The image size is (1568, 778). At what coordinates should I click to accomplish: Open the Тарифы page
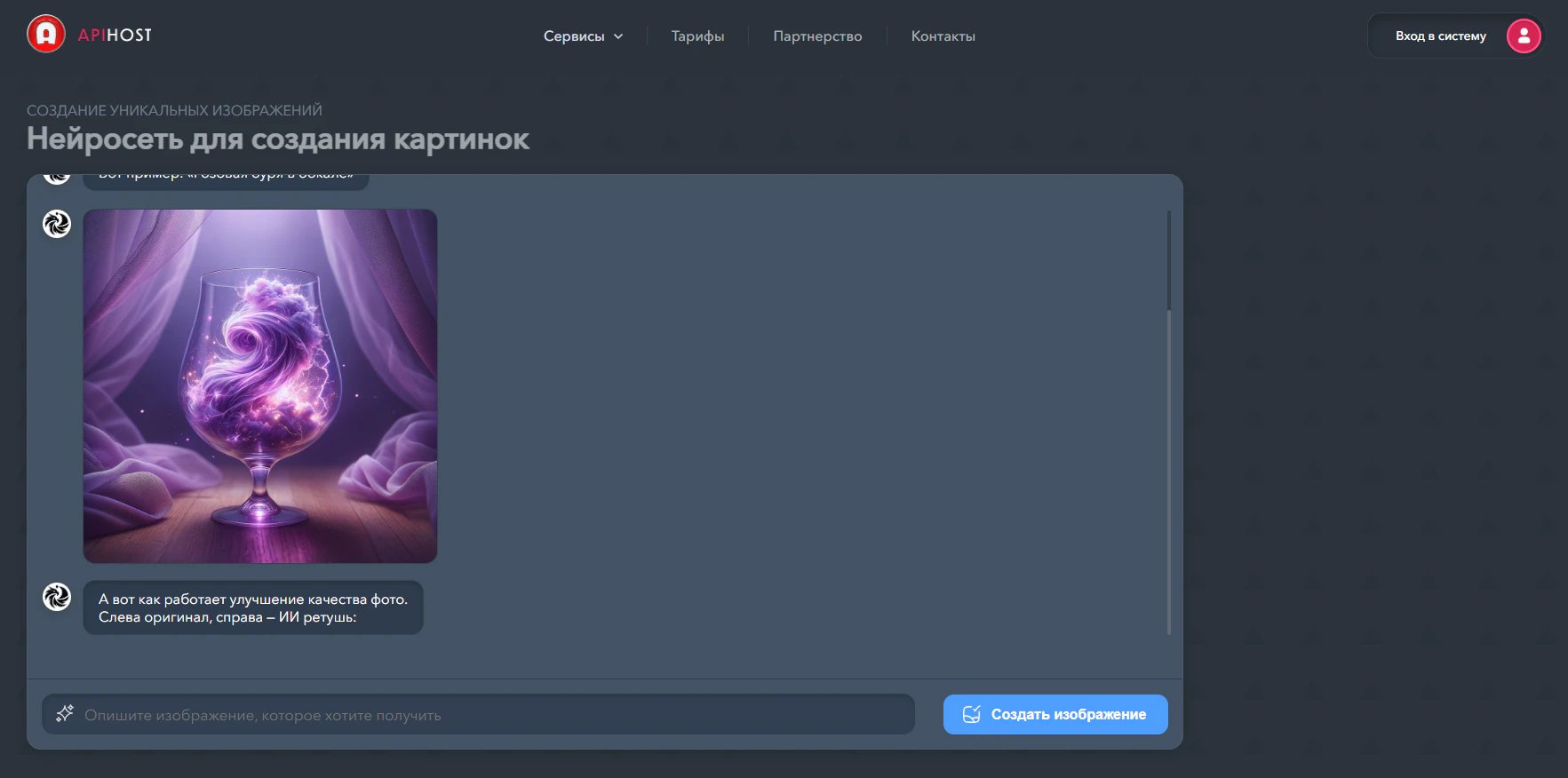coord(698,36)
